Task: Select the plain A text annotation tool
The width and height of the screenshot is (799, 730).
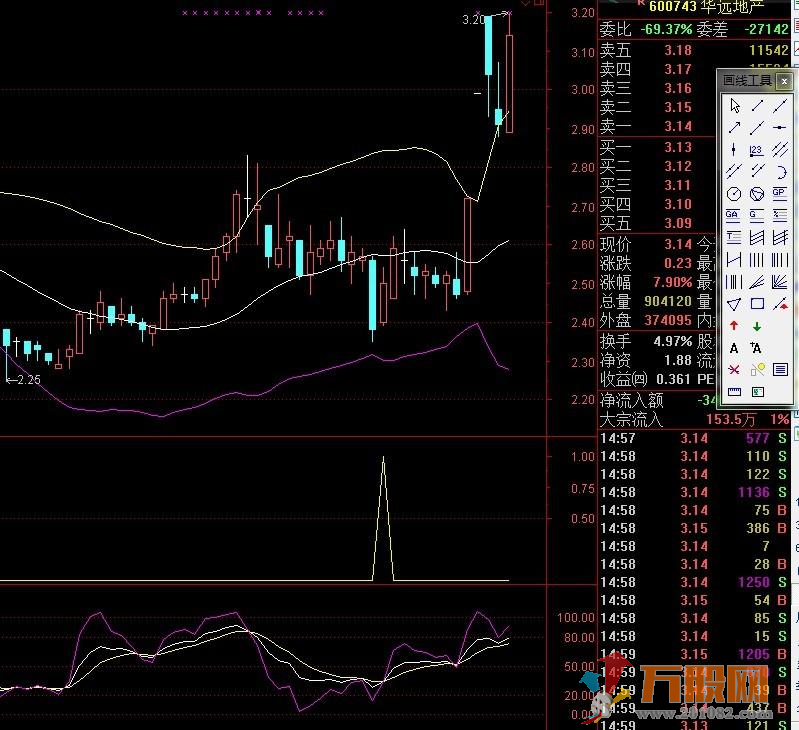Action: [733, 348]
